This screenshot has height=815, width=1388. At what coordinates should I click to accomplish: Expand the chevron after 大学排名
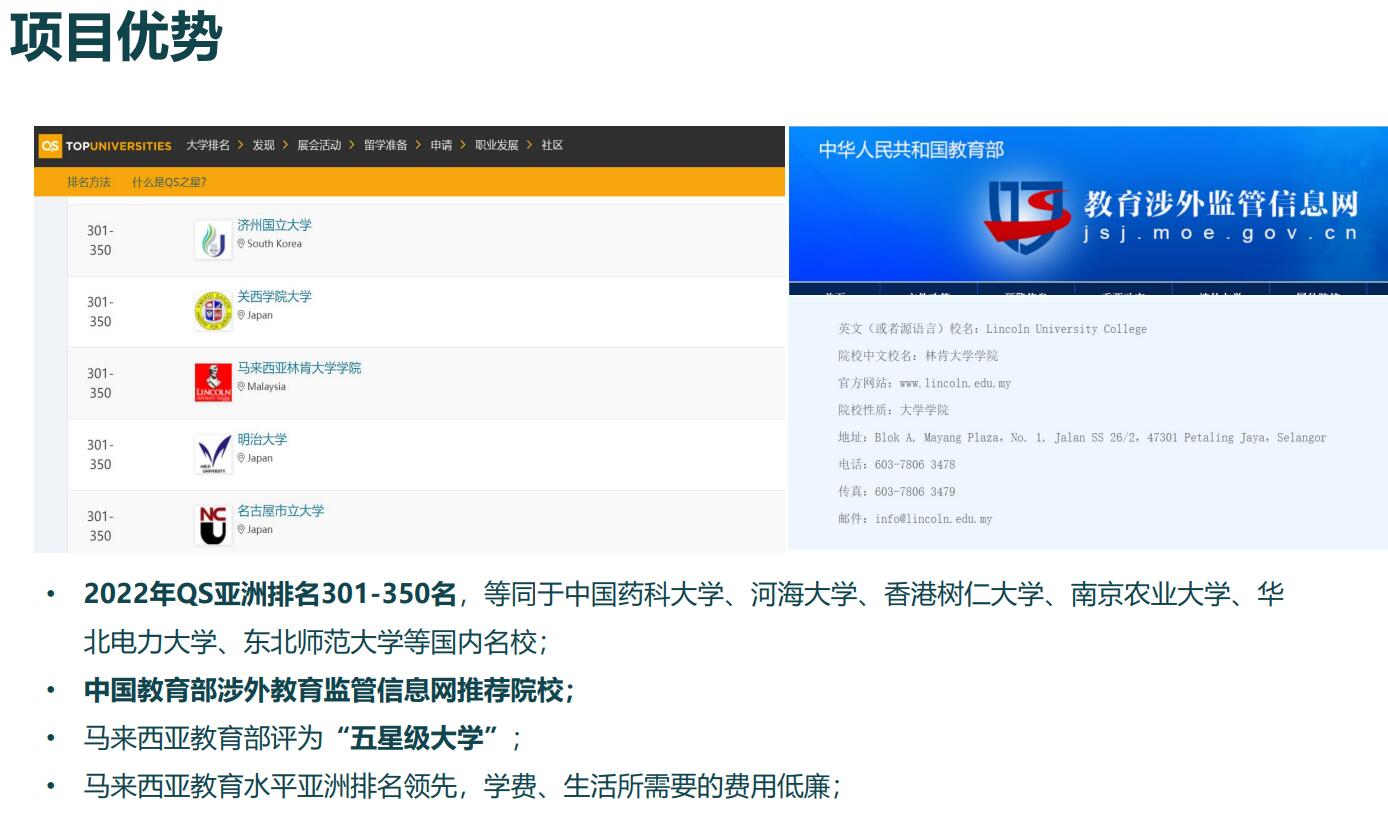(x=241, y=146)
